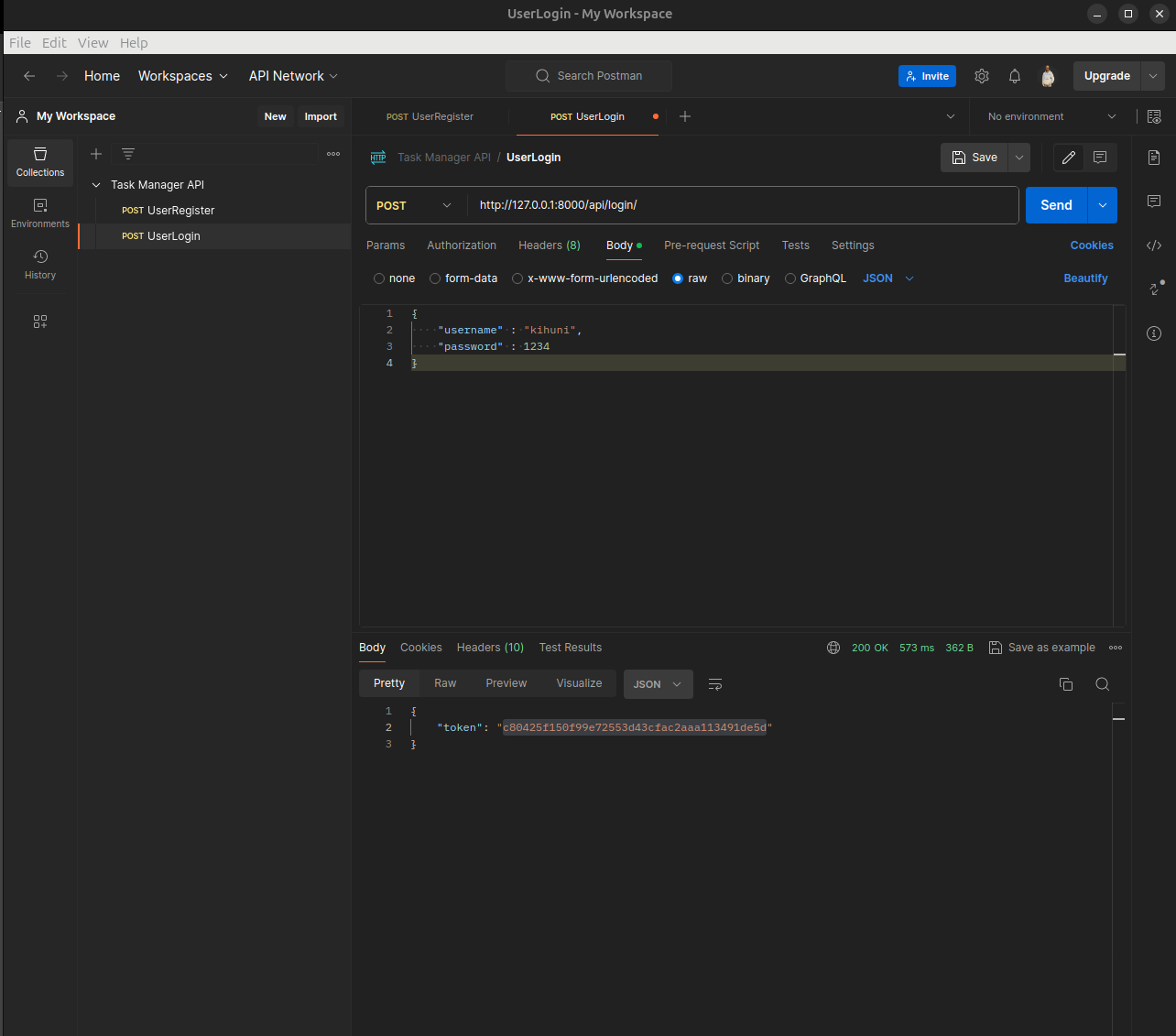The image size is (1176, 1036).
Task: Select the raw body type radio
Action: tap(678, 278)
